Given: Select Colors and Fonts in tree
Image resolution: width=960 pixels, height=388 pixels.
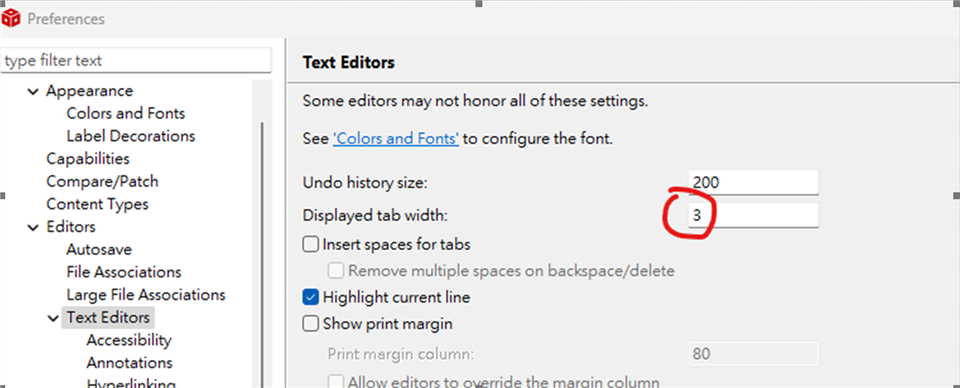Looking at the screenshot, I should (126, 113).
